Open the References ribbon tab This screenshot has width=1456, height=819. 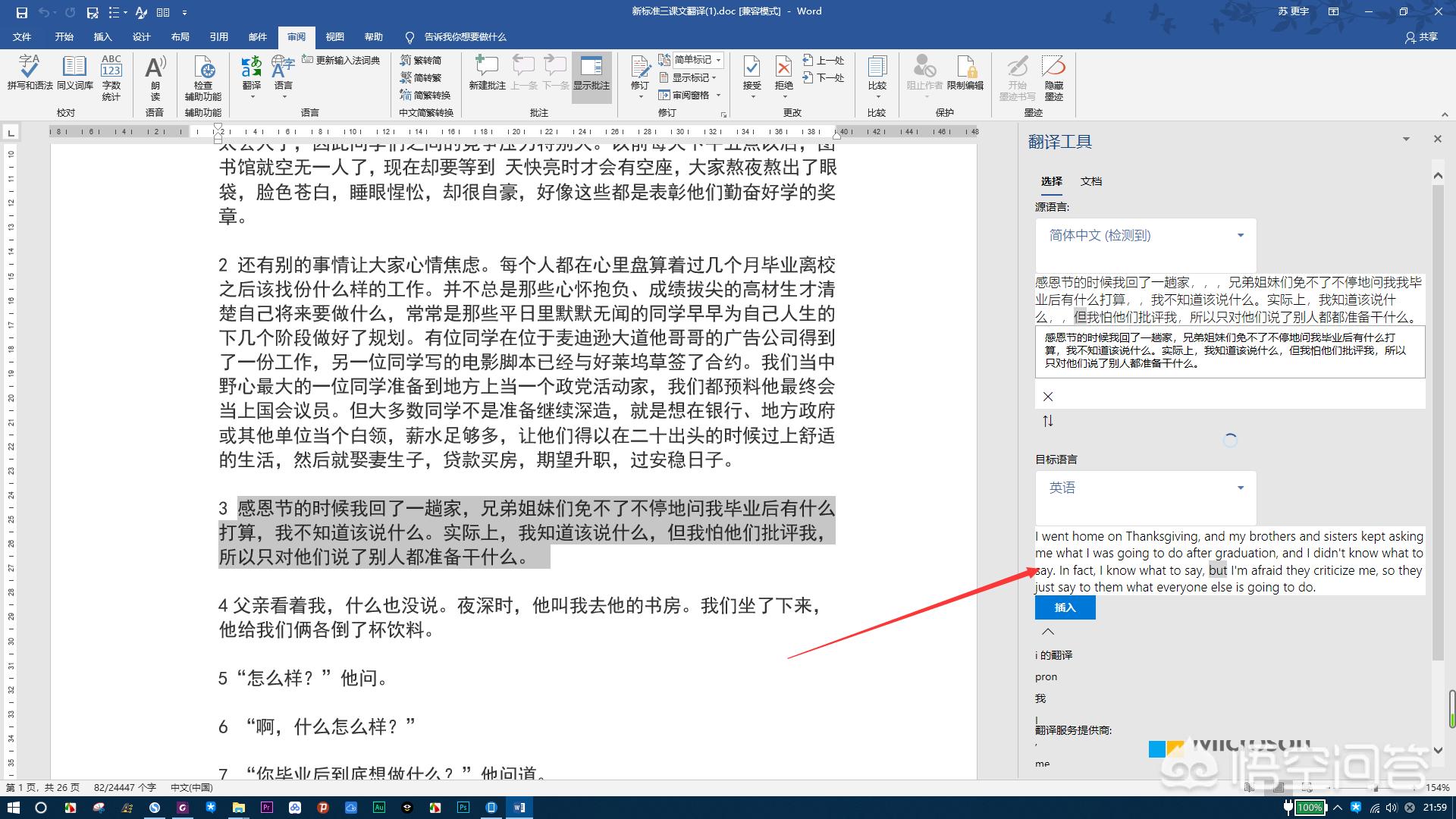[219, 36]
